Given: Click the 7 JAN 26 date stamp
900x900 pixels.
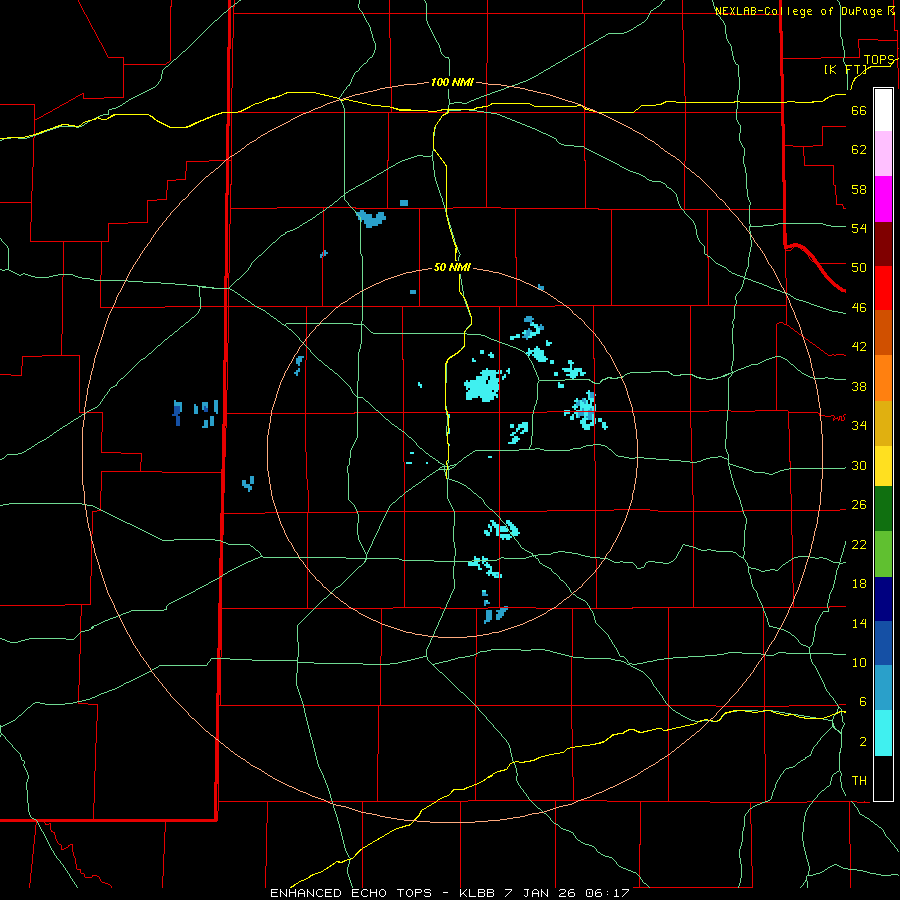Looking at the screenshot, I should (542, 893).
